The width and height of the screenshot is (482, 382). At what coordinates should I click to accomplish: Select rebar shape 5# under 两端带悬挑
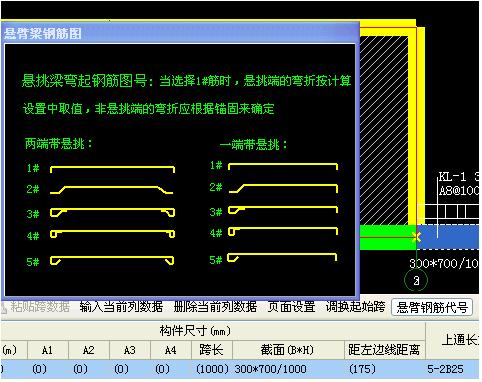click(x=112, y=260)
